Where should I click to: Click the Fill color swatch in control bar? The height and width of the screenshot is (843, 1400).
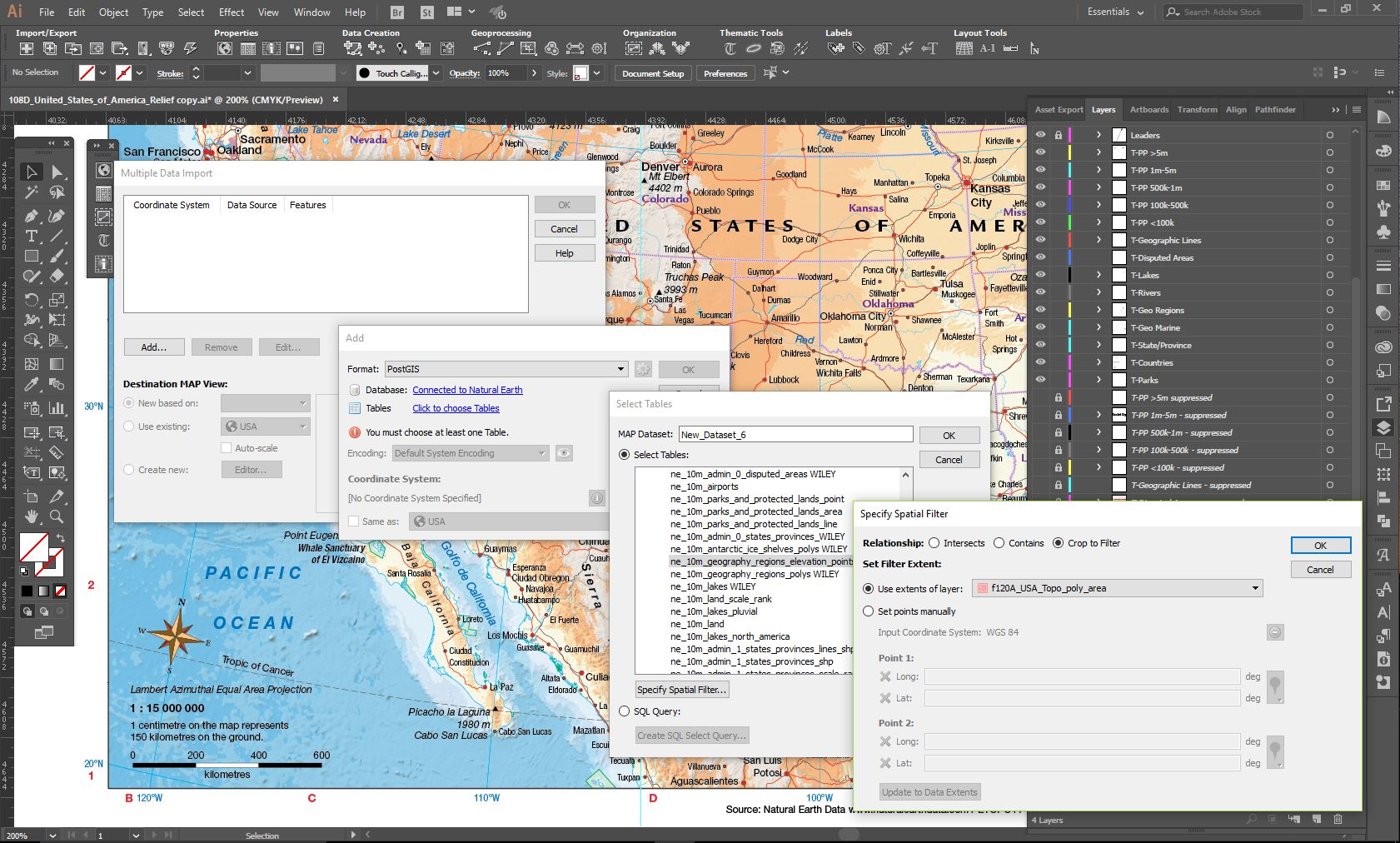click(x=87, y=73)
